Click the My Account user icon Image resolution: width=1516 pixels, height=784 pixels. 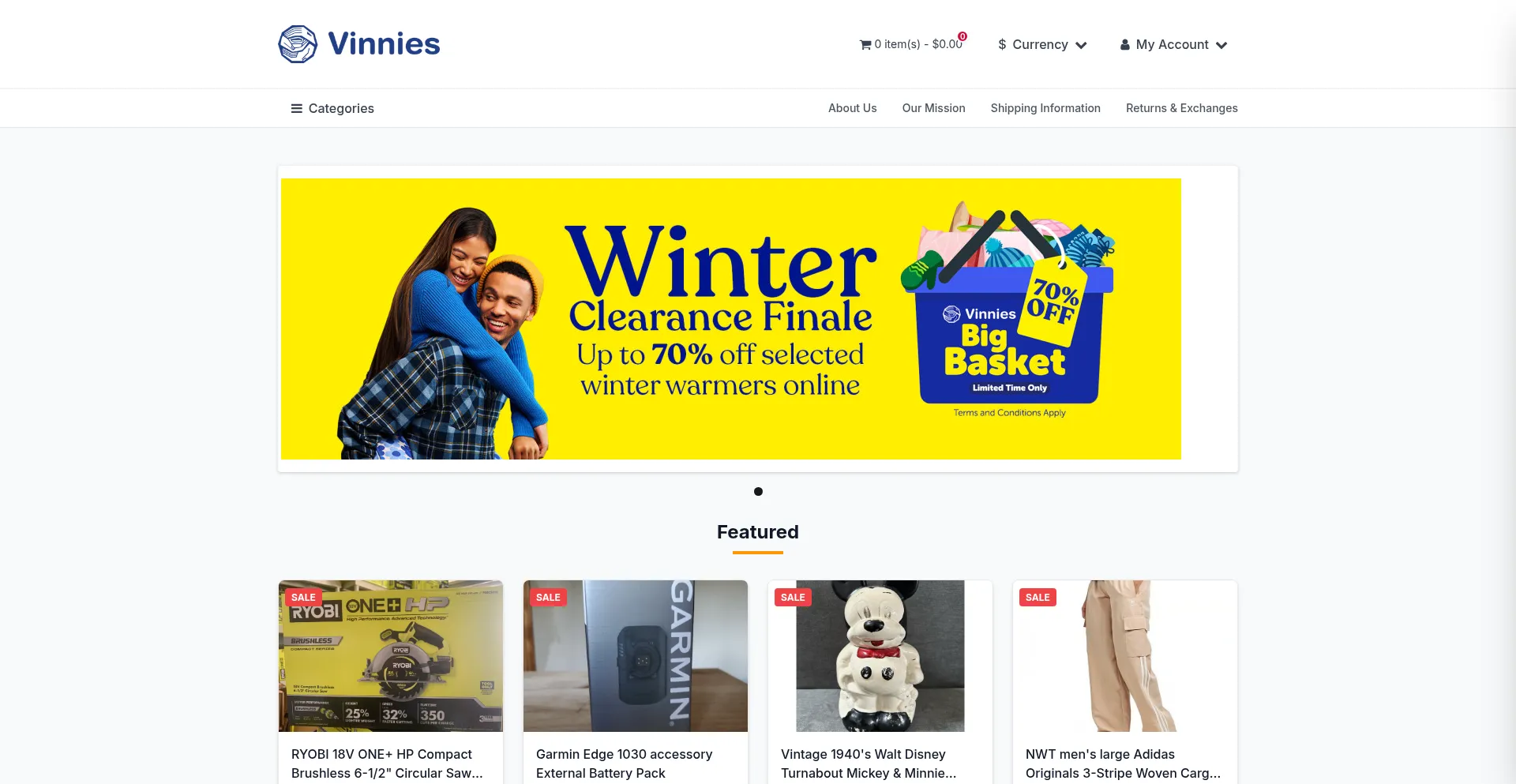click(1125, 45)
